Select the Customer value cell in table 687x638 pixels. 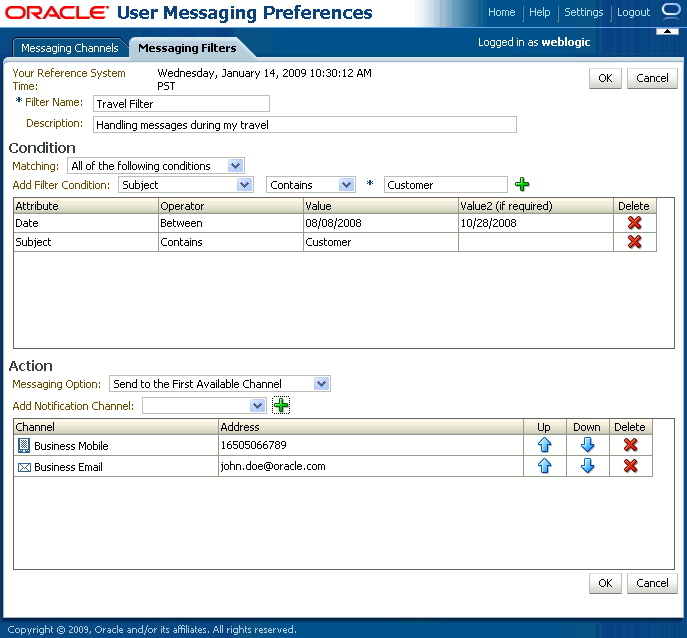click(381, 242)
